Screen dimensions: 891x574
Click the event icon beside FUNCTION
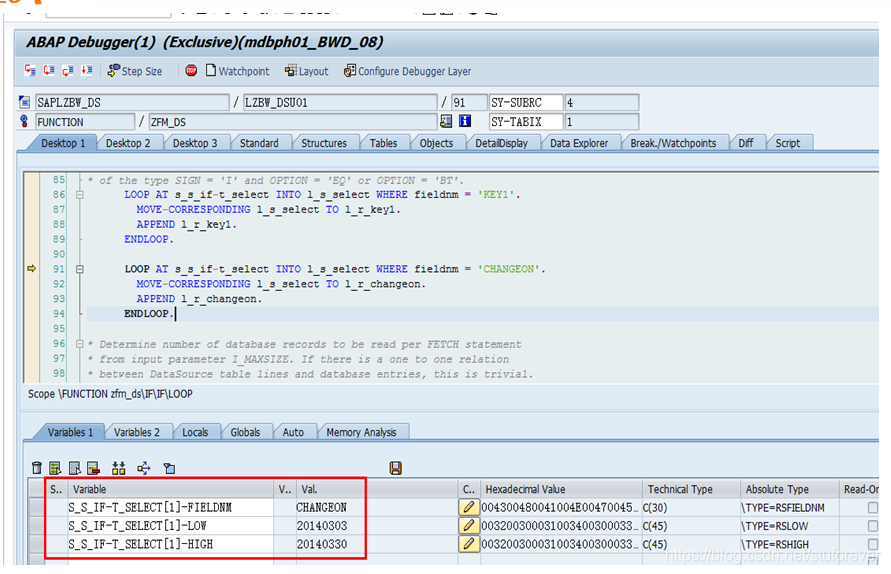tap(24, 121)
